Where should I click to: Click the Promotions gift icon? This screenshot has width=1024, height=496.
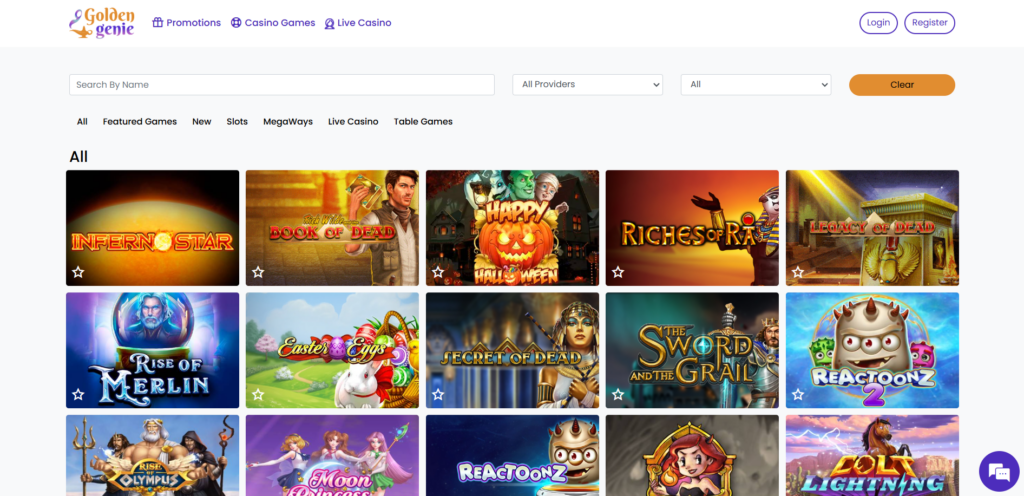[158, 23]
